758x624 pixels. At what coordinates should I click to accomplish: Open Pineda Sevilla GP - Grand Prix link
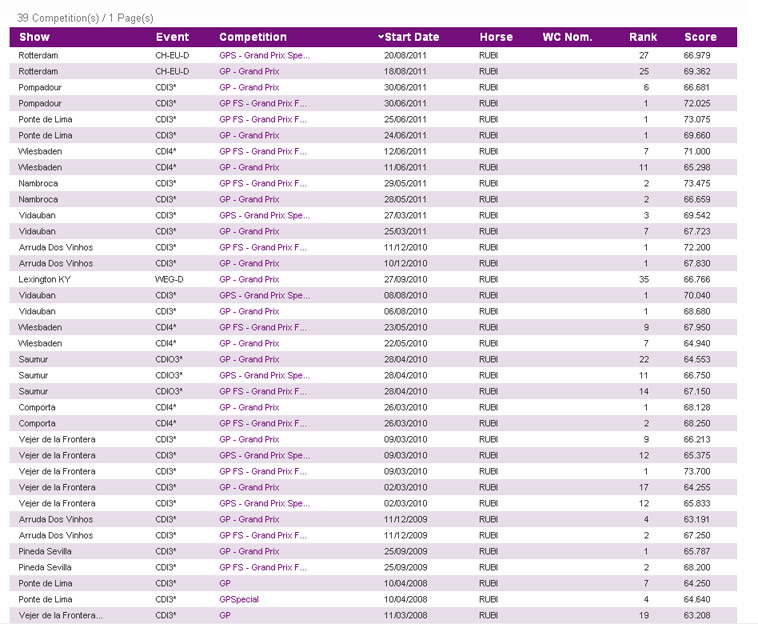(x=249, y=551)
